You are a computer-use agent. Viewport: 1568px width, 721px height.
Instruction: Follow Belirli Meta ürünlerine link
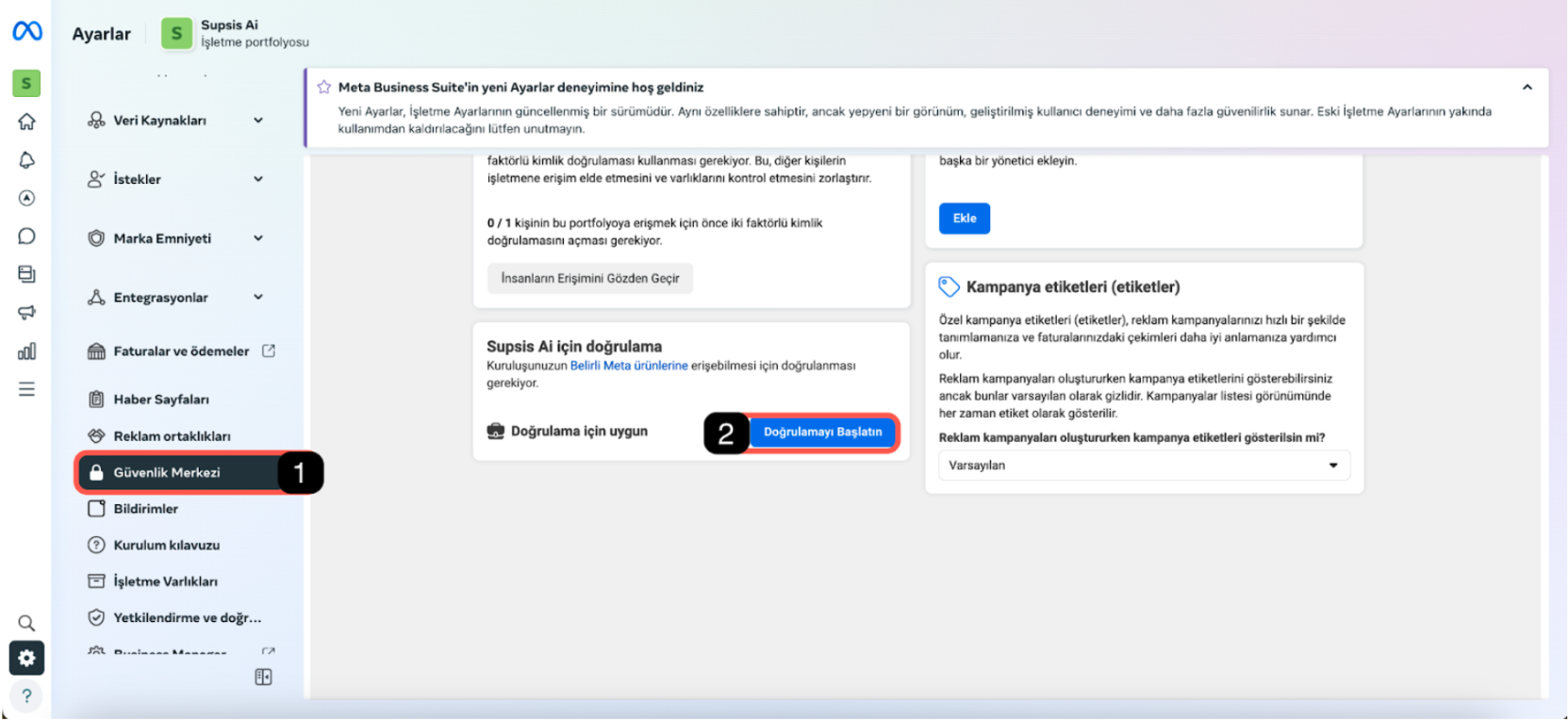629,366
